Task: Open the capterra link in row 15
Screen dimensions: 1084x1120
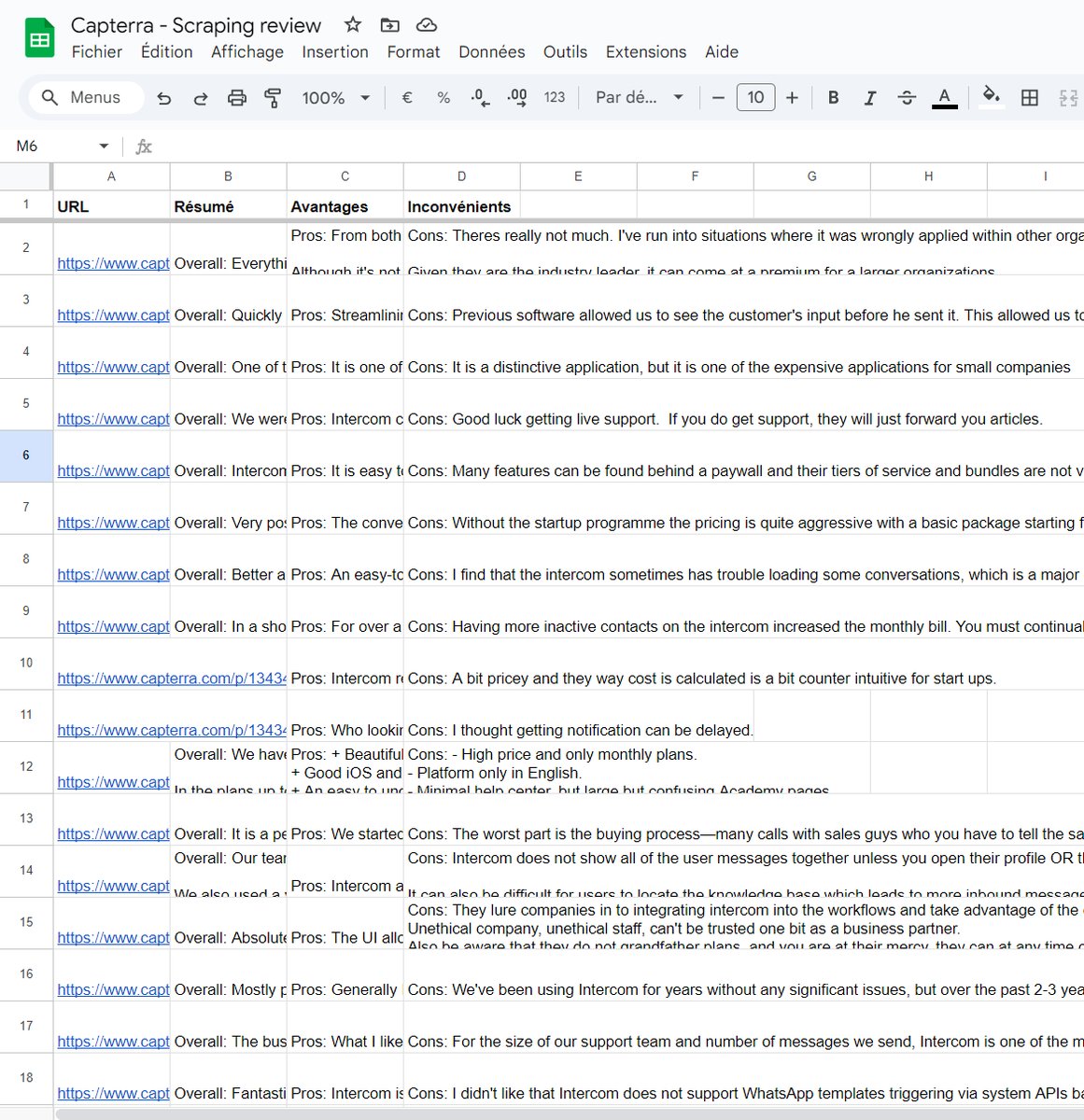Action: tap(113, 937)
